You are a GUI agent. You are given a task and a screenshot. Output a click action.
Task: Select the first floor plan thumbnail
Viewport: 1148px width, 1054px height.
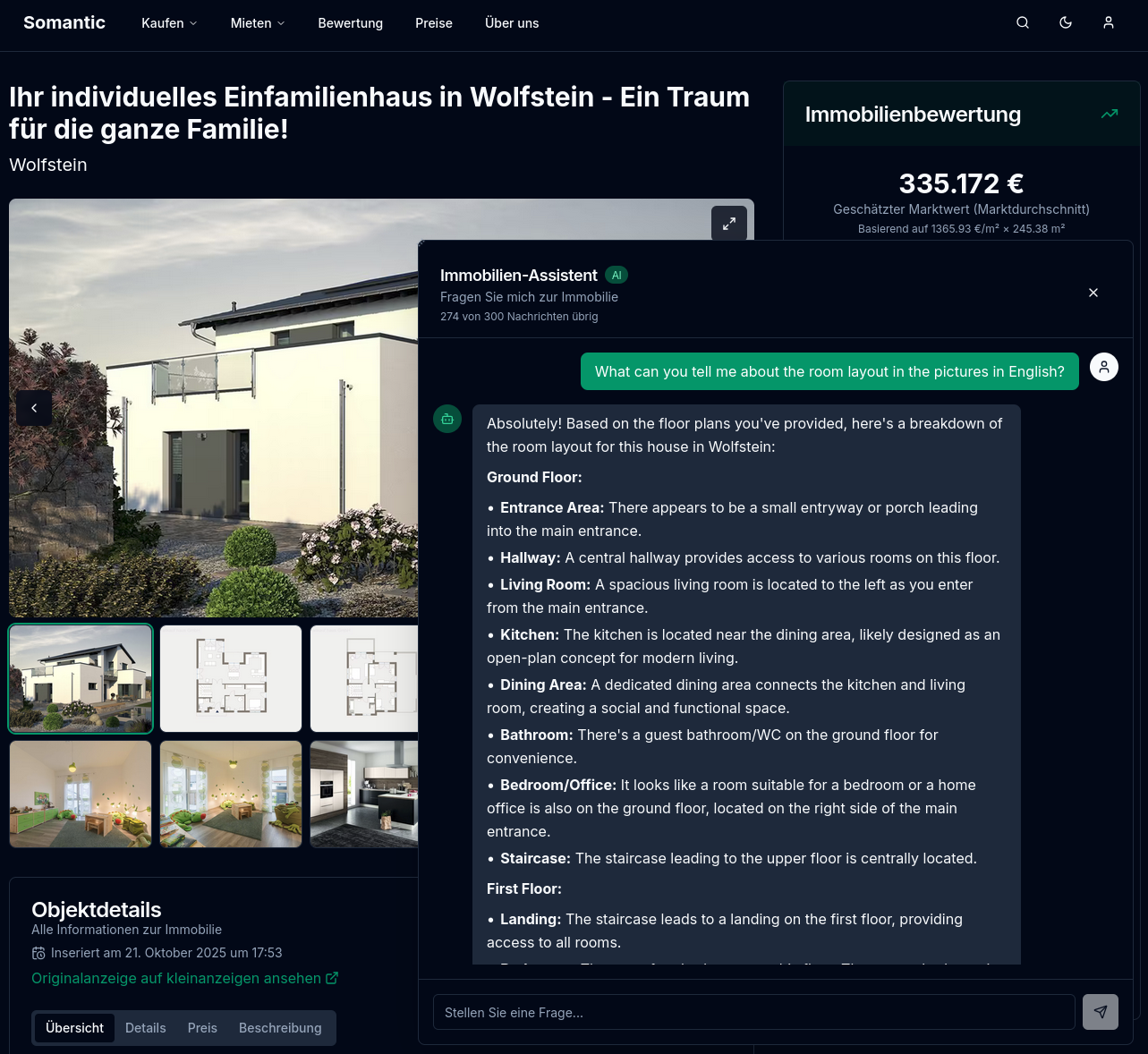(231, 678)
